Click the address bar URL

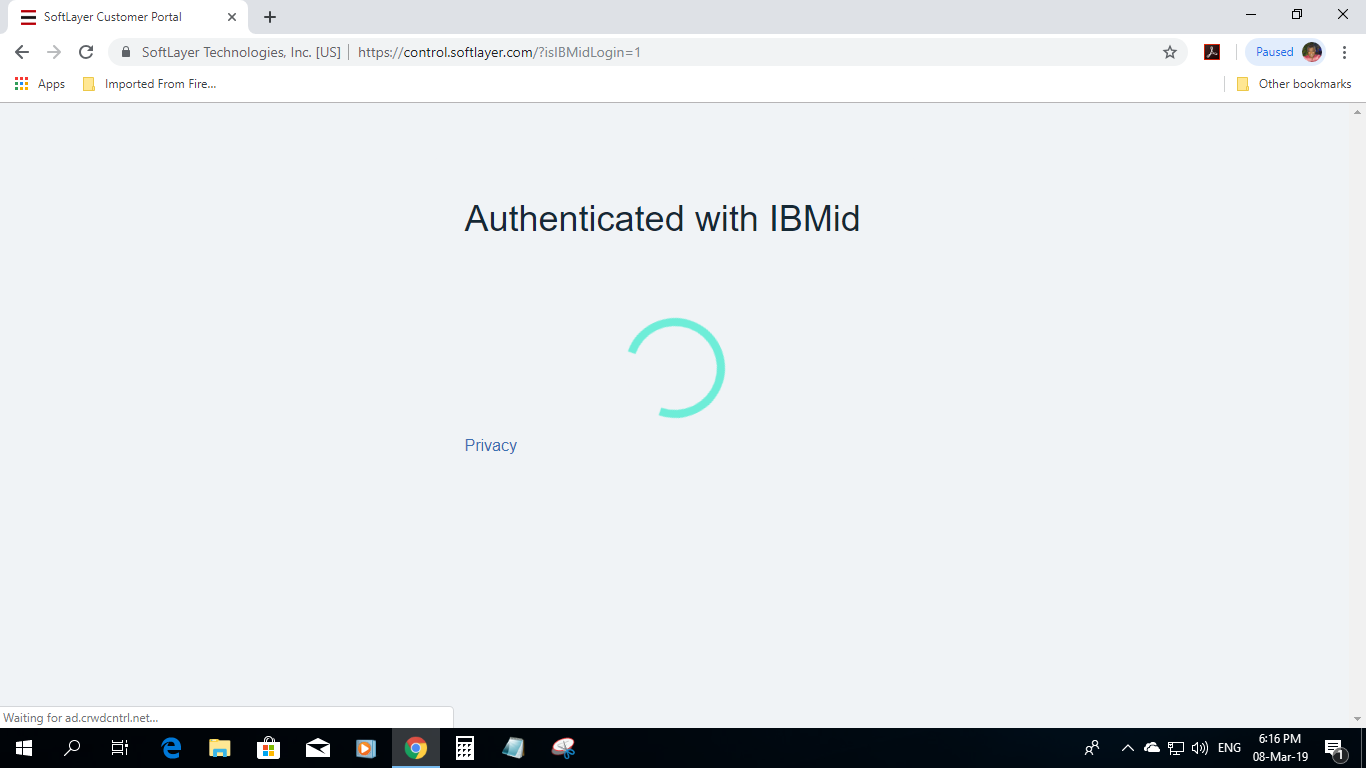coord(499,52)
